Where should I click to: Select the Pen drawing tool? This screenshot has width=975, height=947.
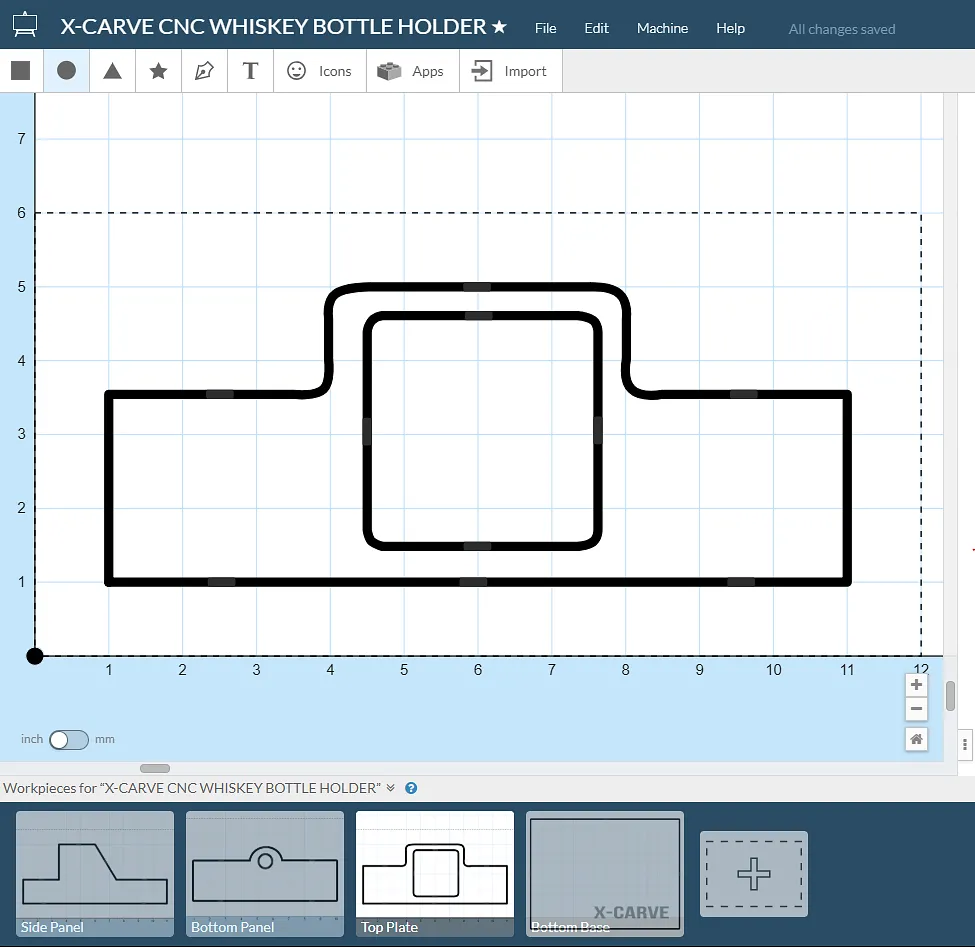point(204,71)
